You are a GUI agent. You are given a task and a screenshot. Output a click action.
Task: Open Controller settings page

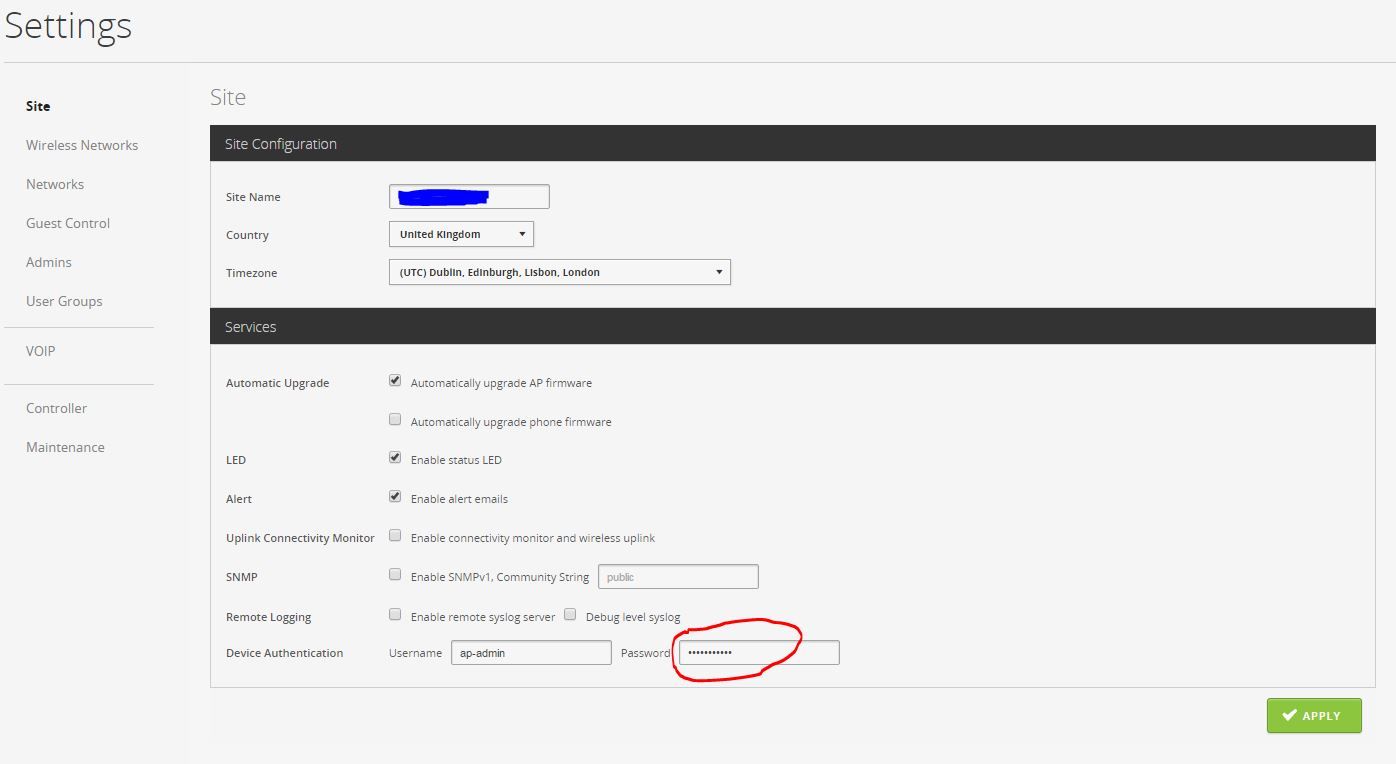click(56, 408)
